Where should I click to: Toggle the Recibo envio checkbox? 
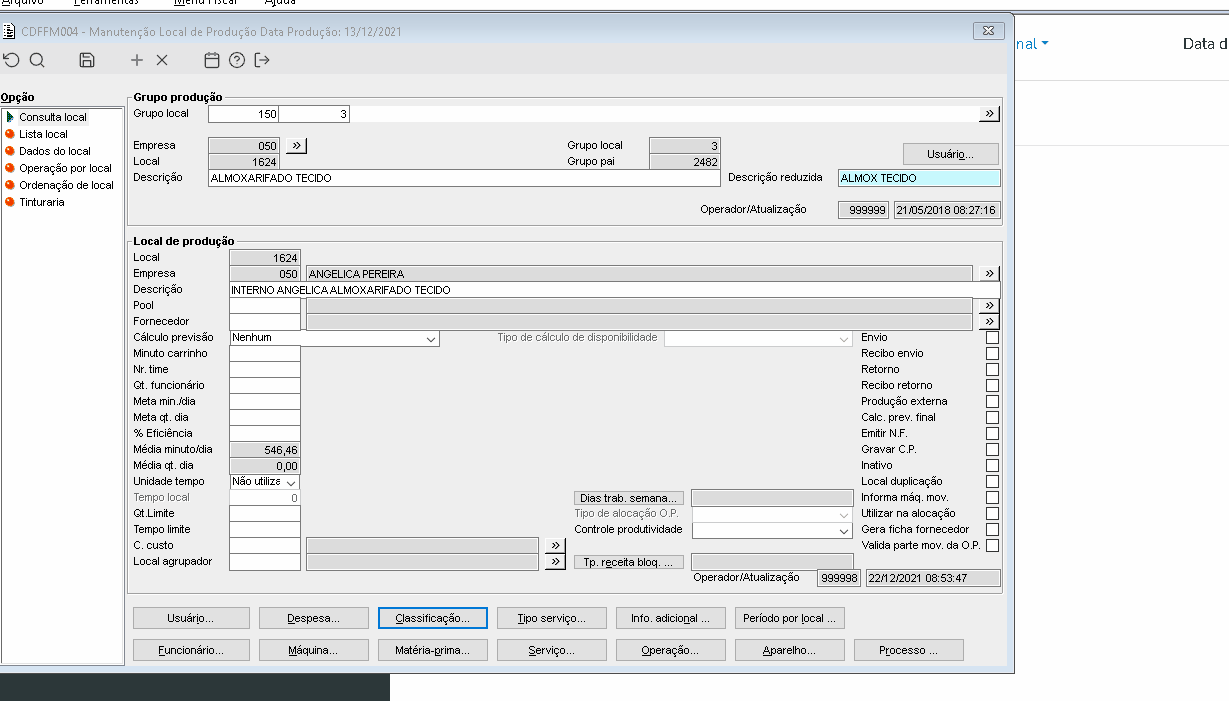click(x=992, y=353)
